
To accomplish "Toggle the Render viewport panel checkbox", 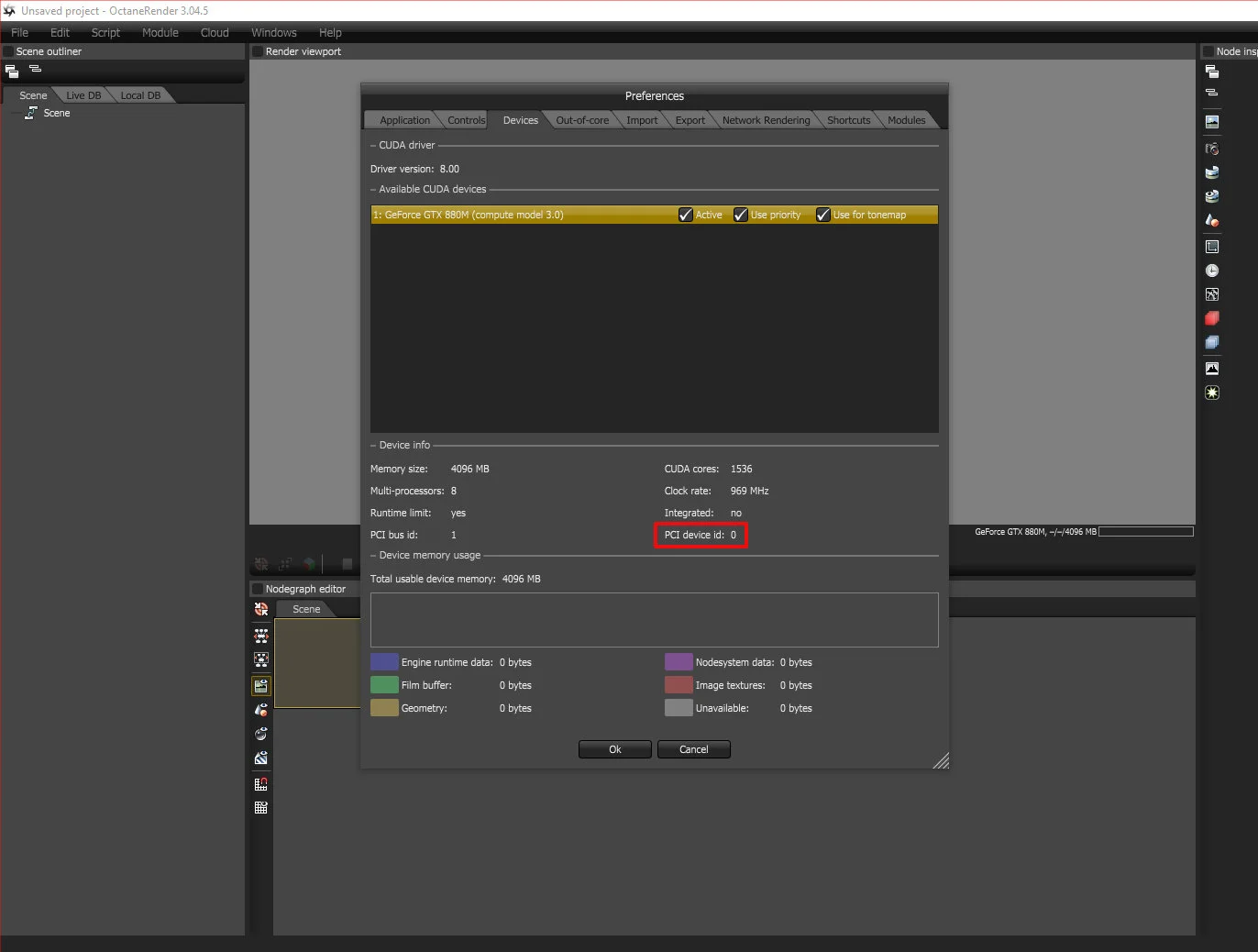I will pyautogui.click(x=258, y=51).
